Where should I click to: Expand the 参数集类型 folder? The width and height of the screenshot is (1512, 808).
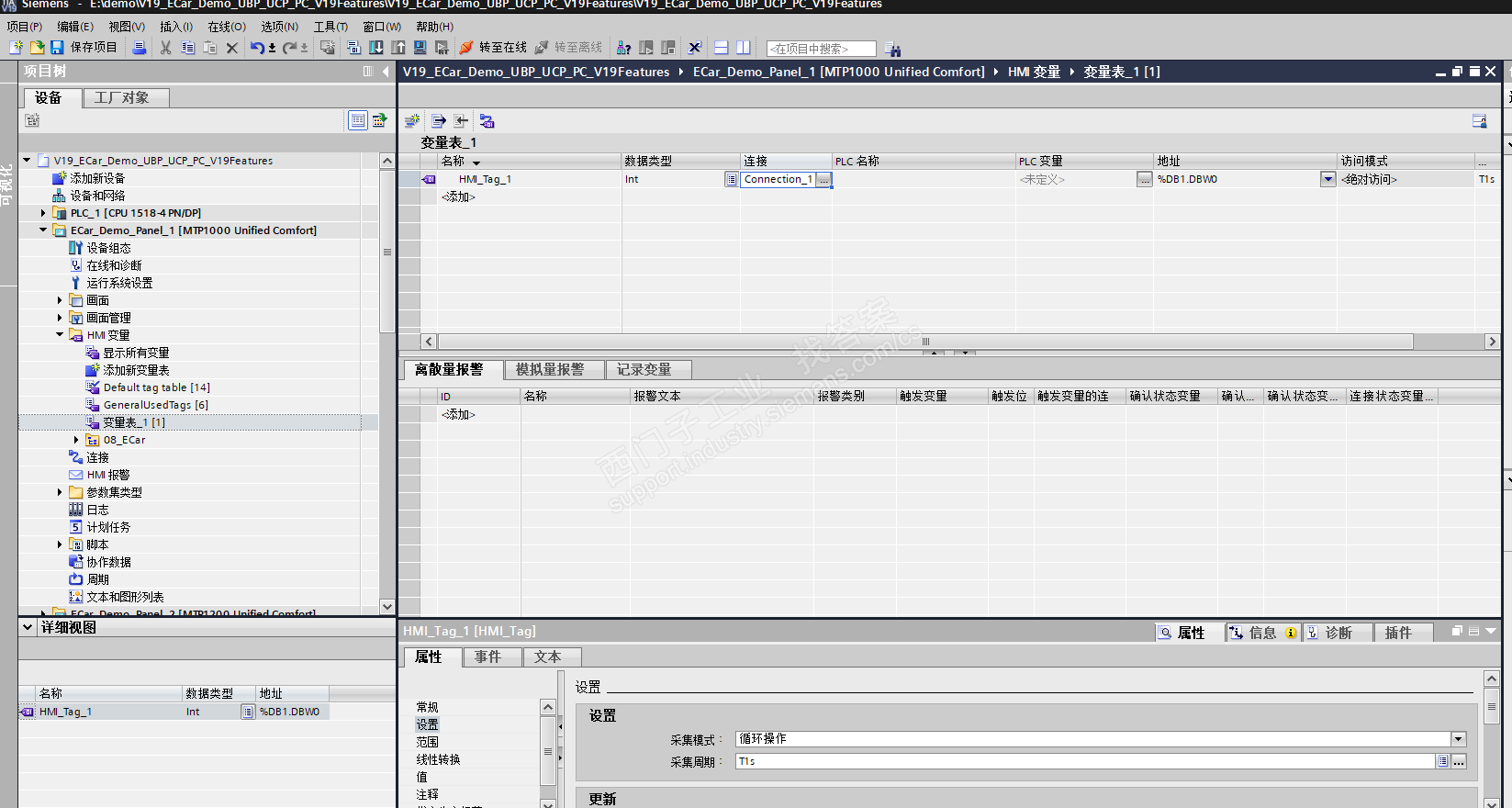pos(60,492)
